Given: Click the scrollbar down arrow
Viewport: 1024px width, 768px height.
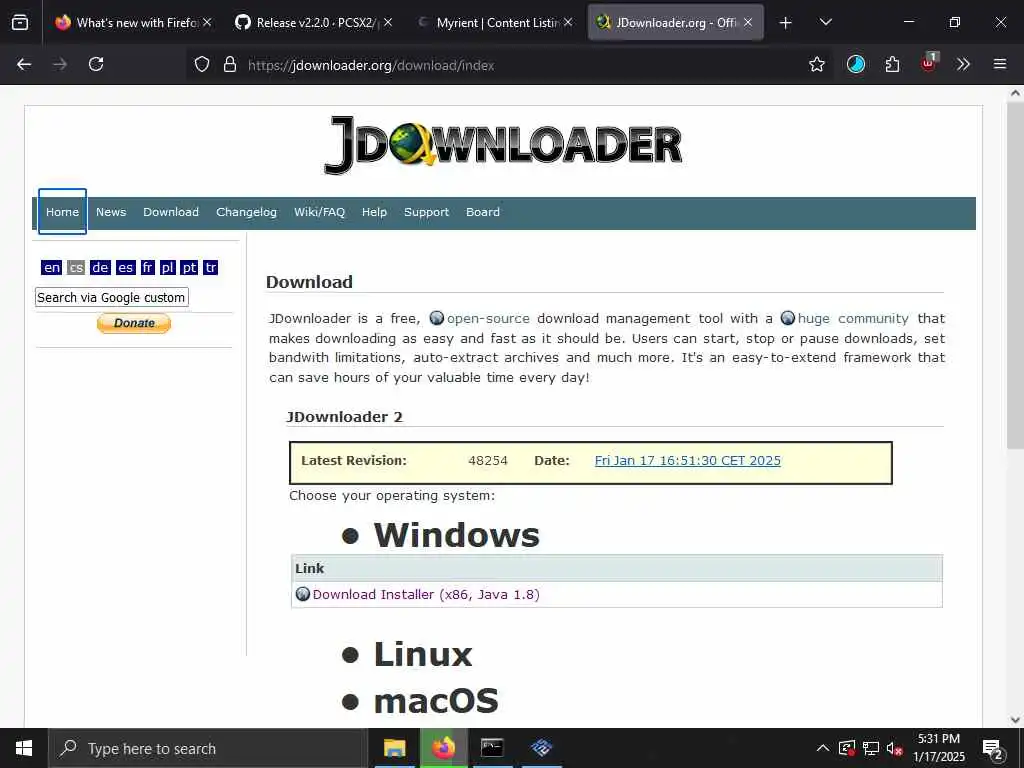Looking at the screenshot, I should [x=1015, y=720].
